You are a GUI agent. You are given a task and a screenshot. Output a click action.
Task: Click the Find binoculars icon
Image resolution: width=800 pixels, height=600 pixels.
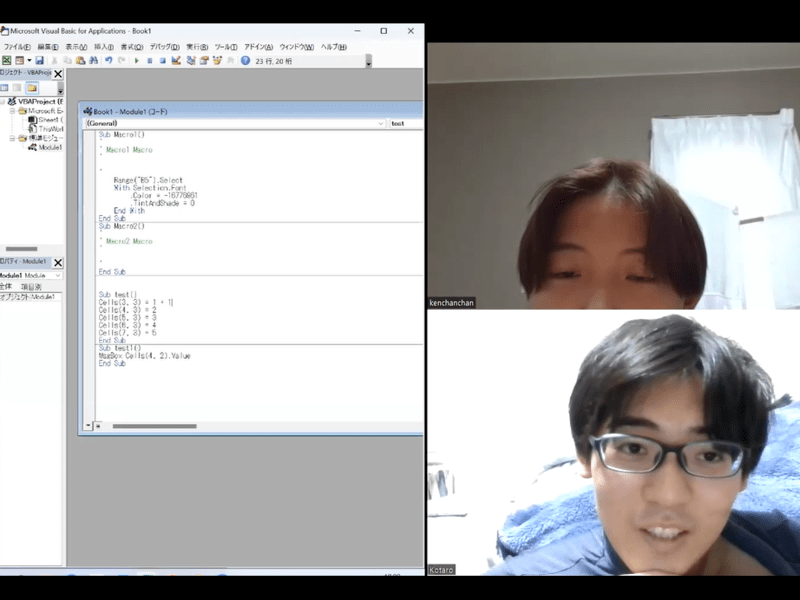(93, 61)
